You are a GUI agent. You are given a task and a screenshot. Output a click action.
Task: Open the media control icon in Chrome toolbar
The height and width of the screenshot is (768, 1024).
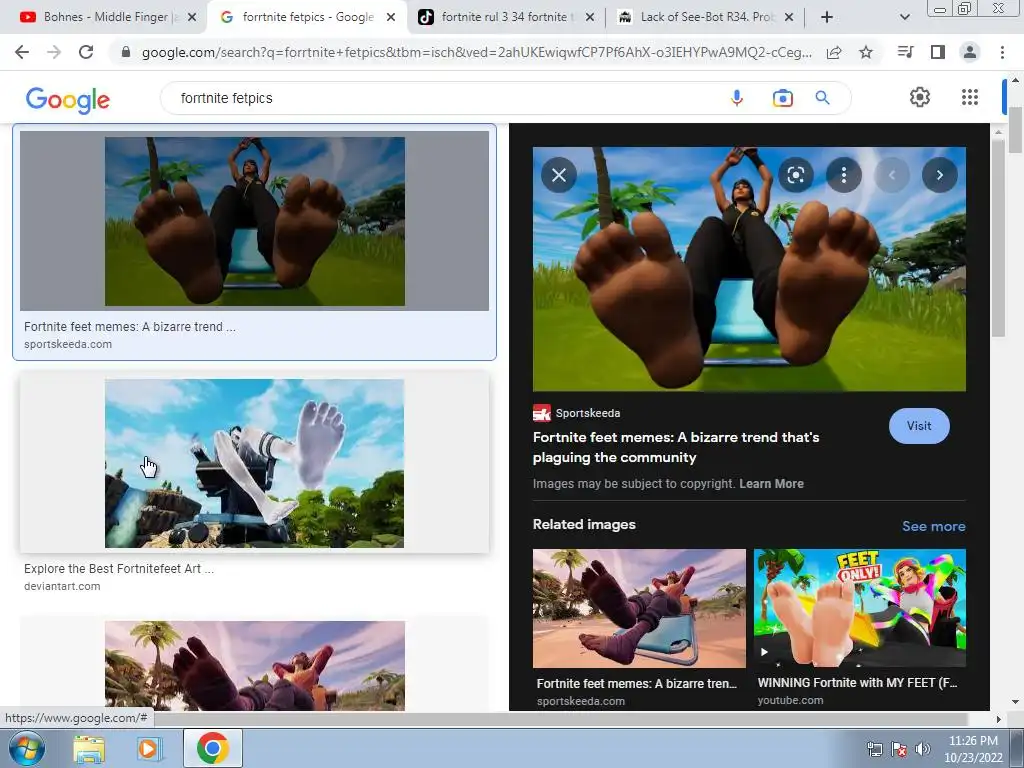(905, 52)
